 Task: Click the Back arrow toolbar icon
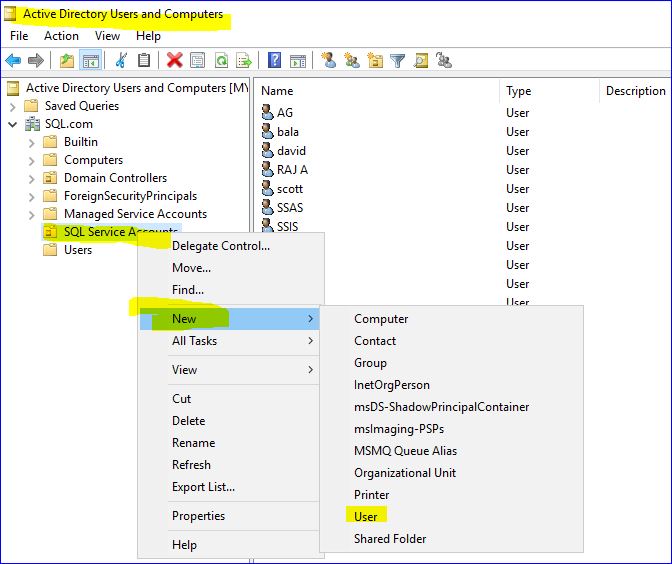click(13, 61)
